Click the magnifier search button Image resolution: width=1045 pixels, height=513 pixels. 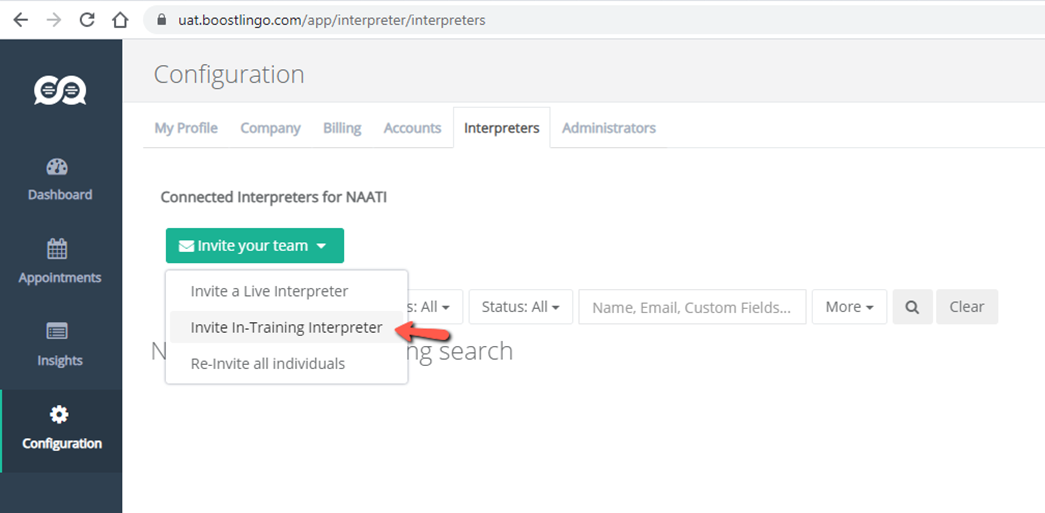[x=912, y=307]
